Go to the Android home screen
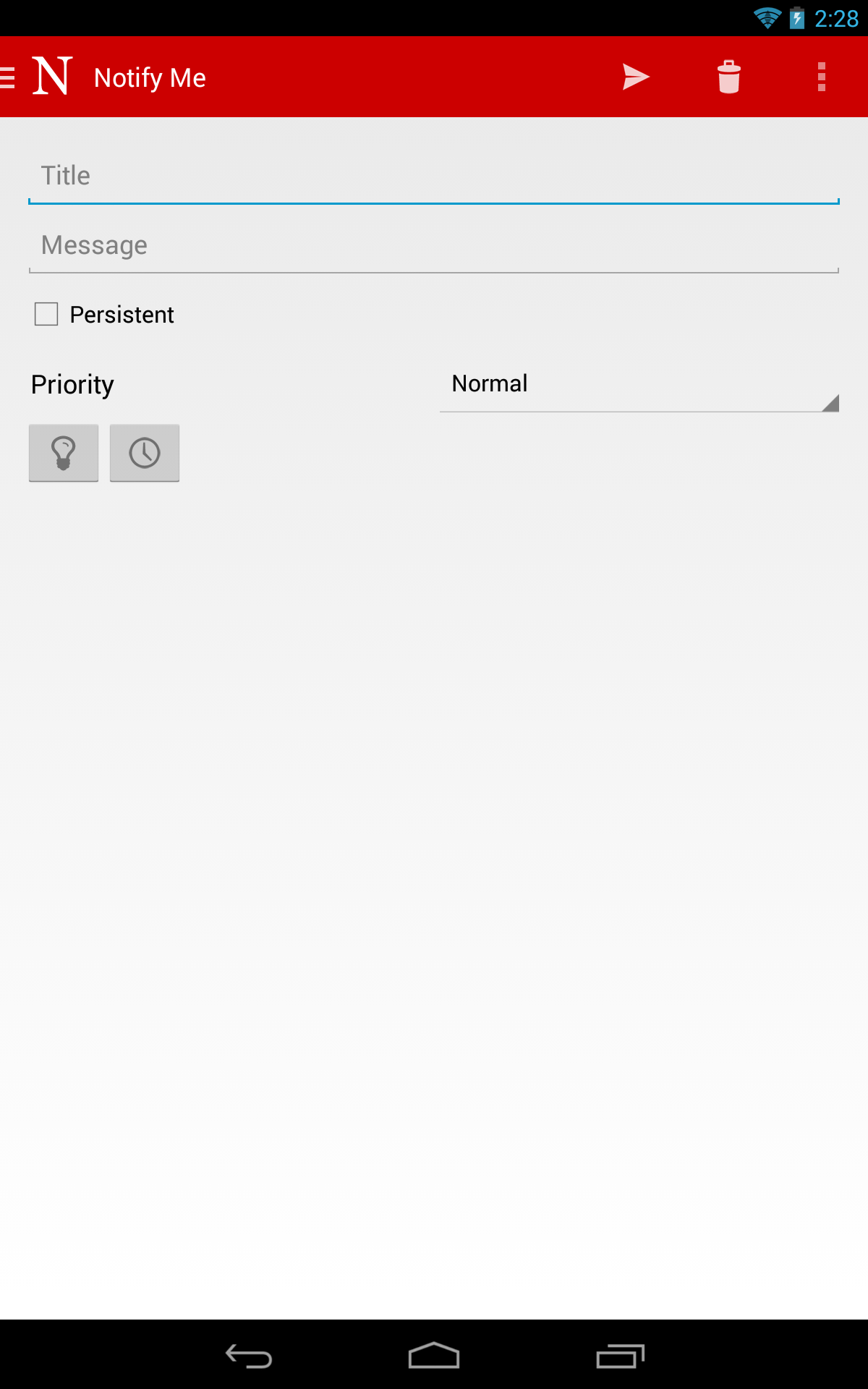The image size is (868, 1389). [x=434, y=1356]
